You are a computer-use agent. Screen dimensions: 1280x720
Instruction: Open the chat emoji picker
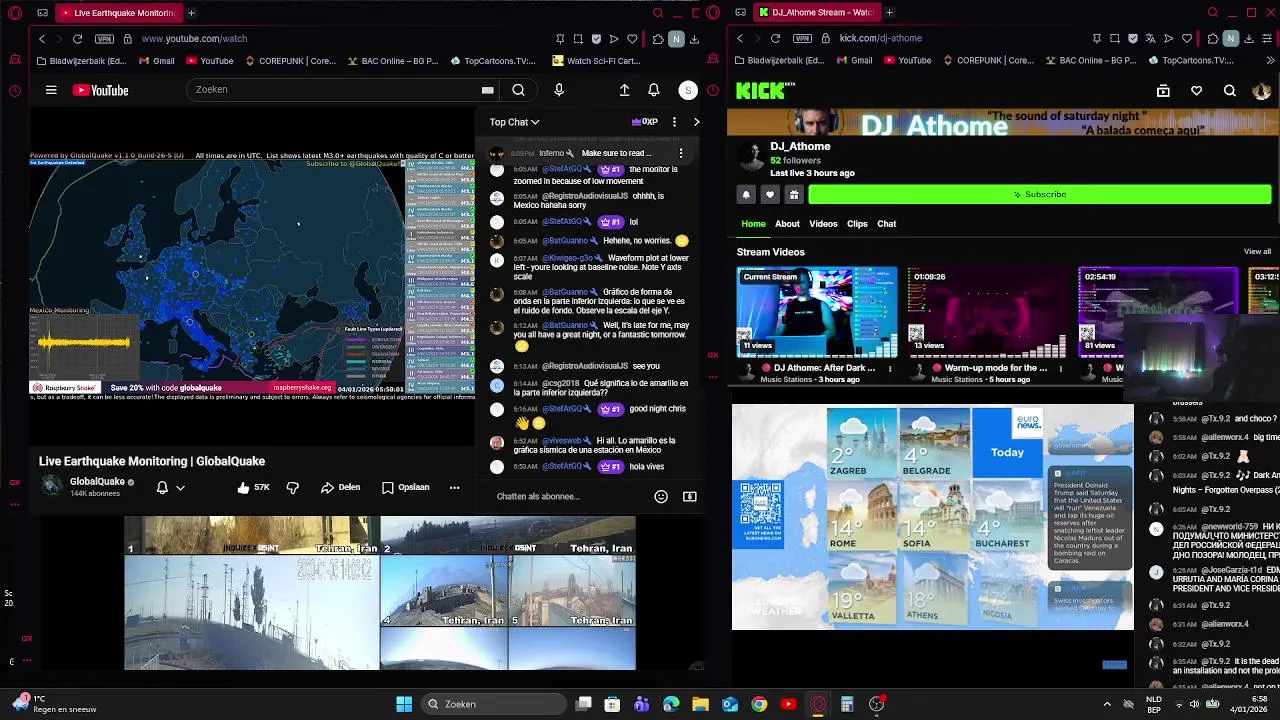click(661, 496)
